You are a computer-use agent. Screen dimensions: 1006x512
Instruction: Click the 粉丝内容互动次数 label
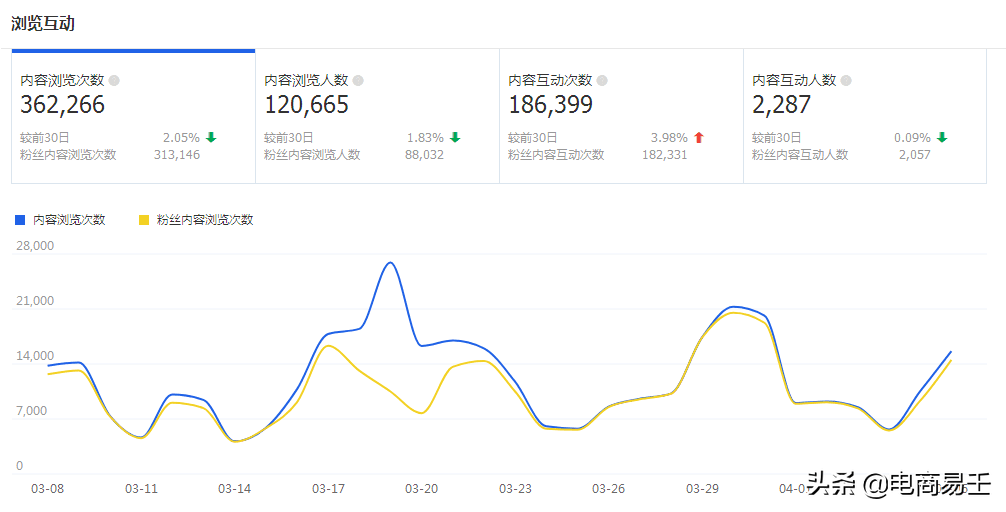coord(556,155)
